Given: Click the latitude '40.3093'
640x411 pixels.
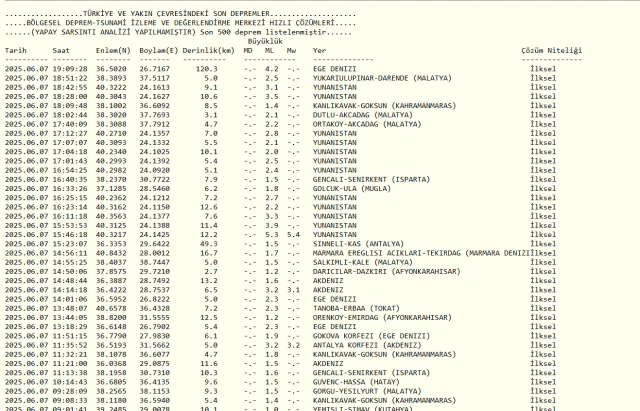Looking at the screenshot, I should (x=111, y=143).
